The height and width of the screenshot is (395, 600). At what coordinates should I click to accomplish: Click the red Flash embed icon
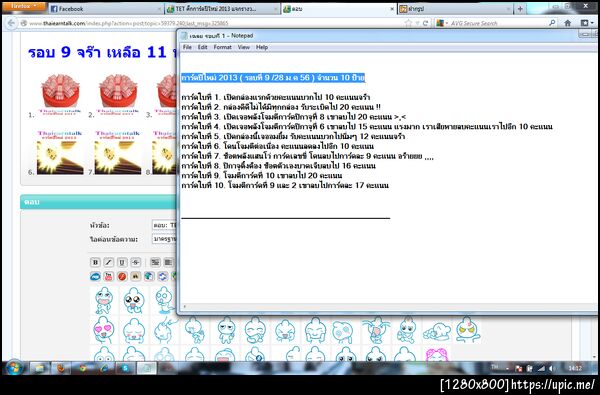click(122, 276)
